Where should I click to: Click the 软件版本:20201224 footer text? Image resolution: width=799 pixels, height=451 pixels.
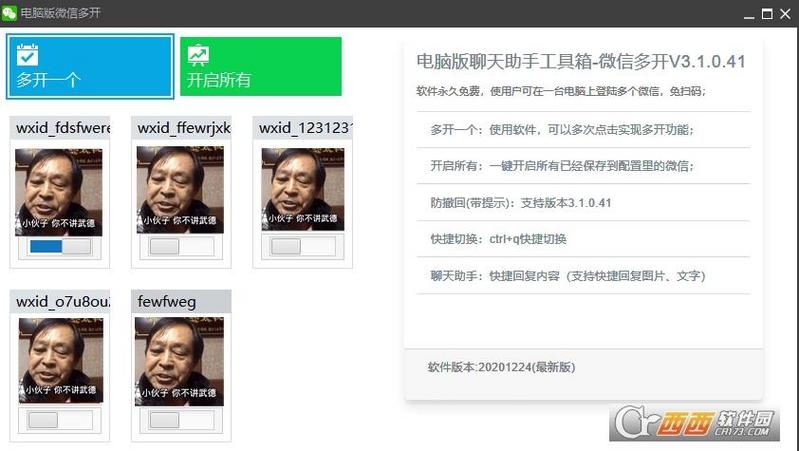tap(501, 367)
